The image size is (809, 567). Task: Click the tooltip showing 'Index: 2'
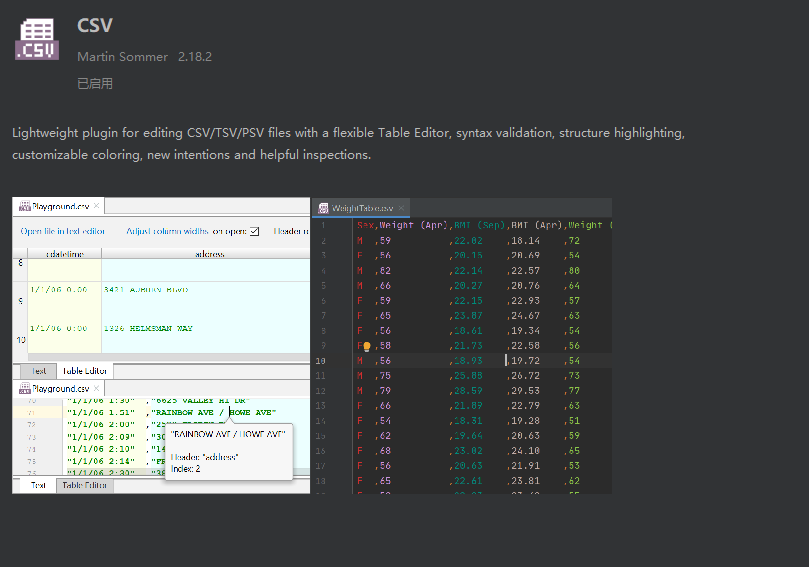229,452
